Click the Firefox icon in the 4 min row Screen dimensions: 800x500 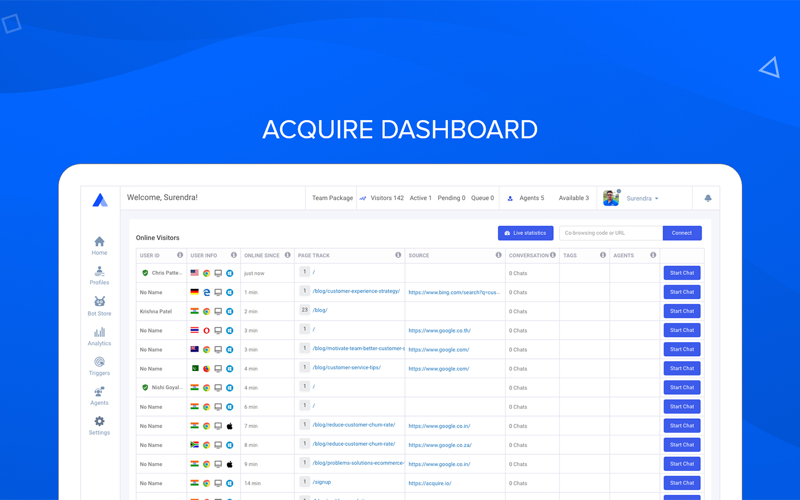coord(207,369)
